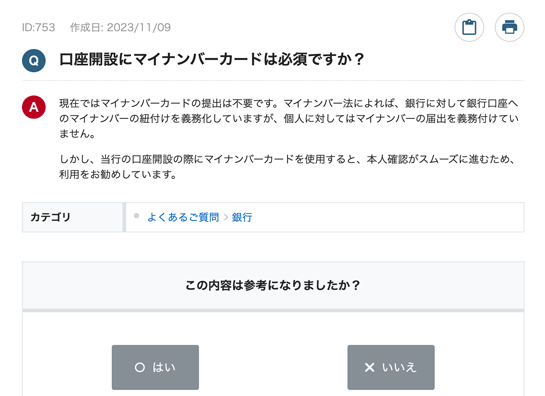Click the ID:753 text
Screen dimensions: 545x396
tap(38, 27)
